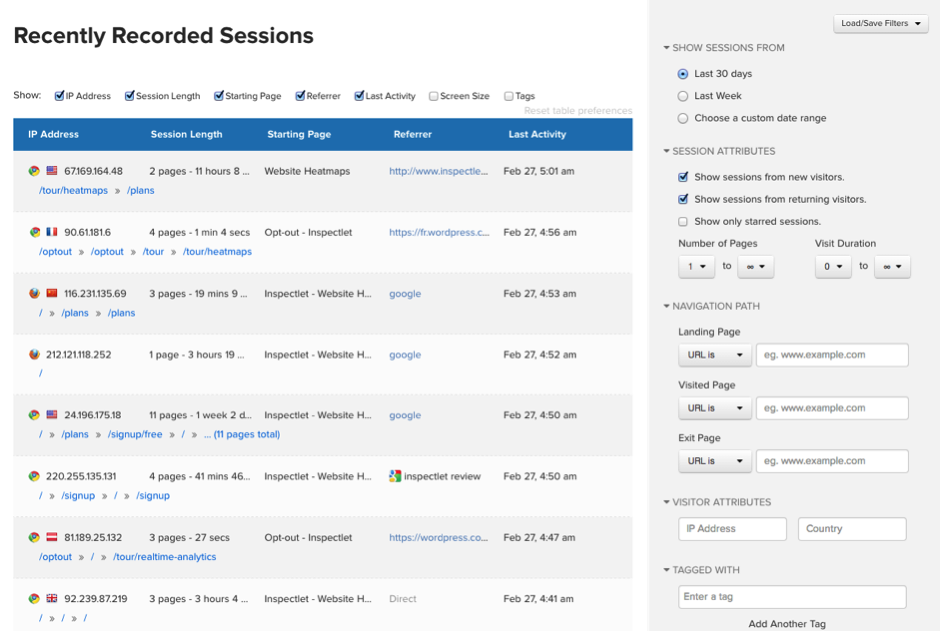
Task: Click the French flag beside 90.61.181.6
Action: (x=52, y=232)
